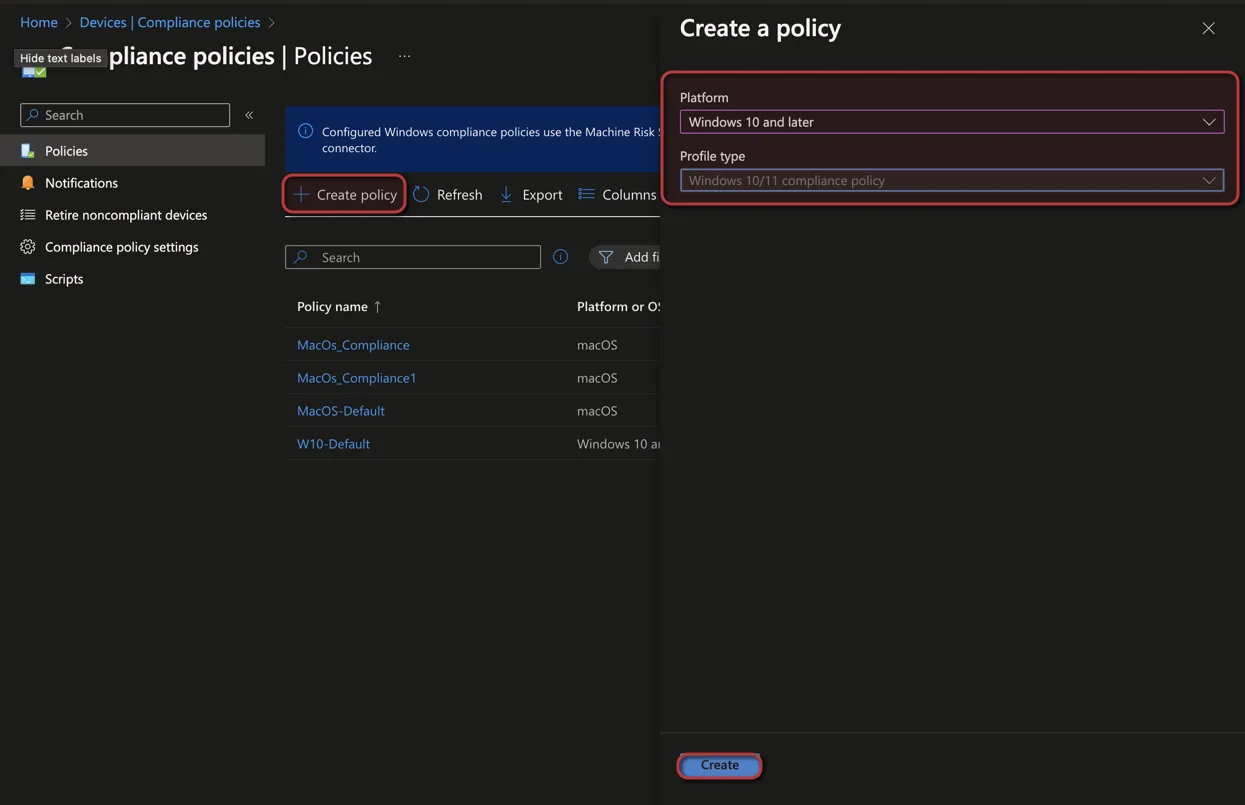Image resolution: width=1245 pixels, height=805 pixels.
Task: Open the MacOs_Compliance policy
Action: 353,345
